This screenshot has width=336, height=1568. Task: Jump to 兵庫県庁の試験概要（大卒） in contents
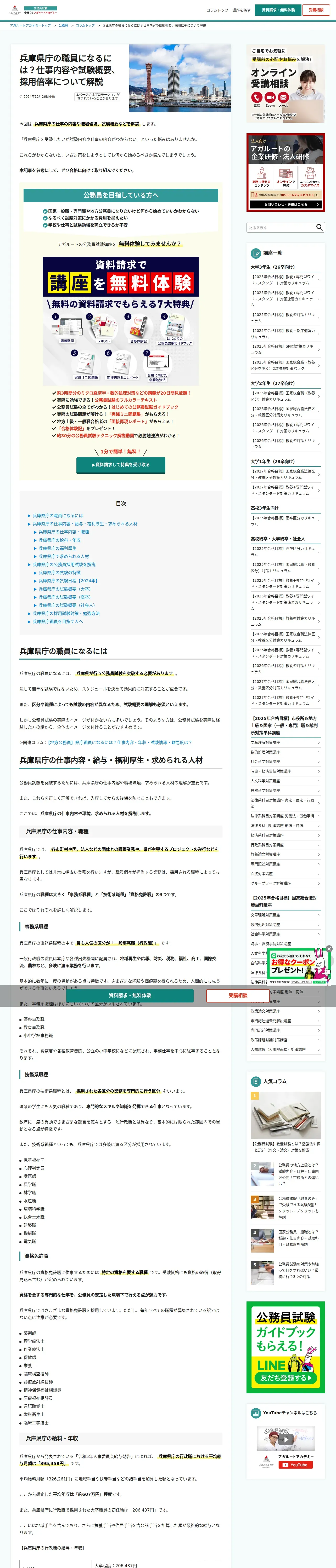pyautogui.click(x=65, y=589)
